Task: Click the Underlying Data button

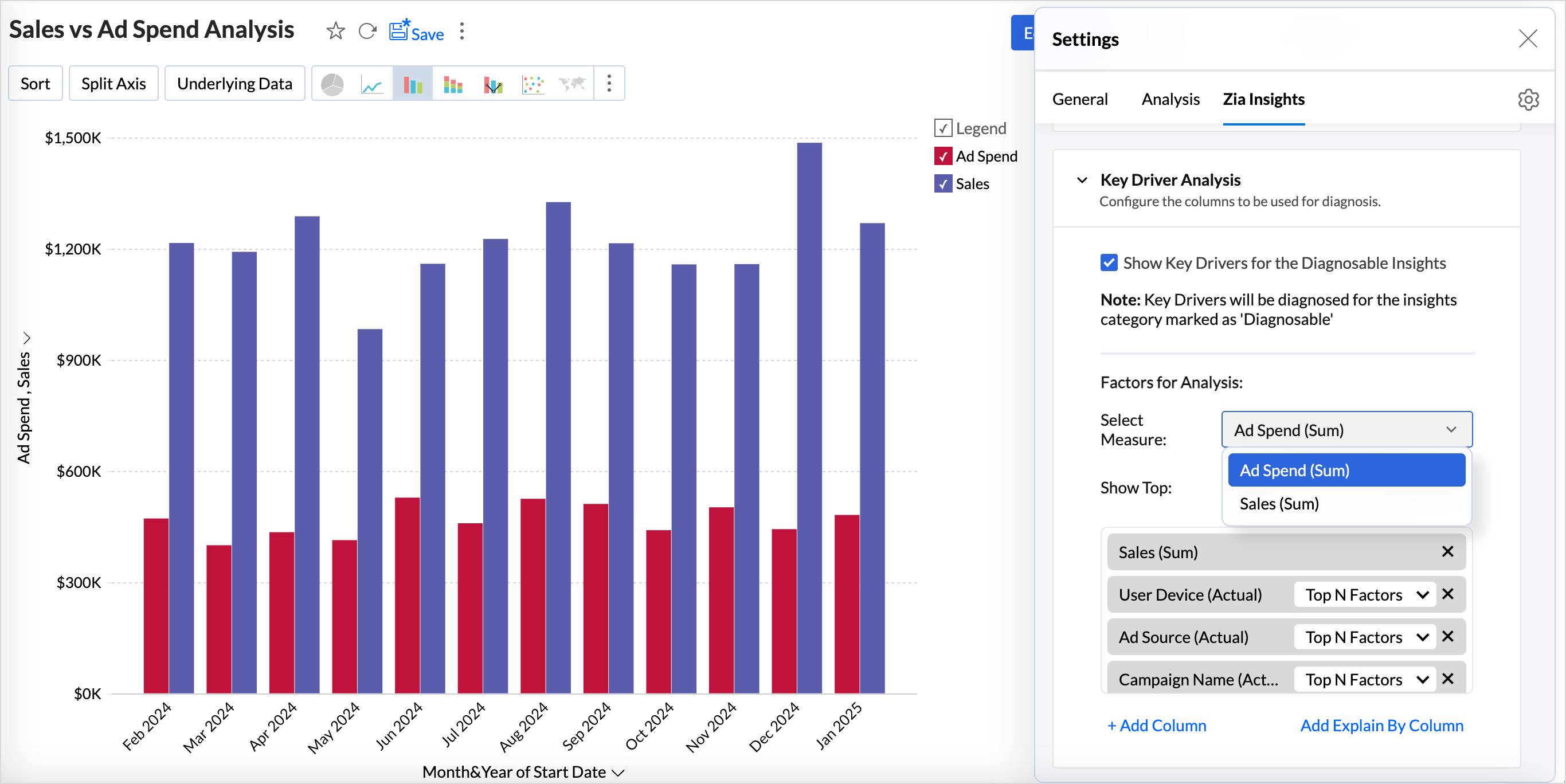Action: coord(234,83)
